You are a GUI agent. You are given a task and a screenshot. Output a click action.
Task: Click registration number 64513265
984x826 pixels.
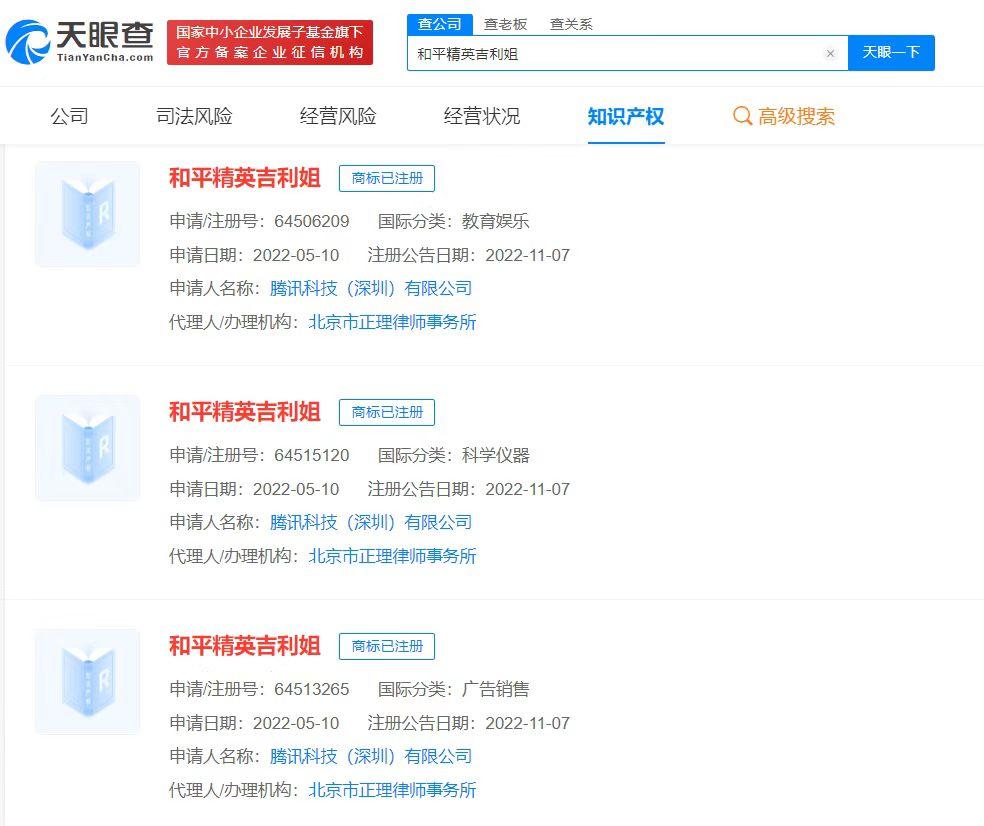coord(312,689)
